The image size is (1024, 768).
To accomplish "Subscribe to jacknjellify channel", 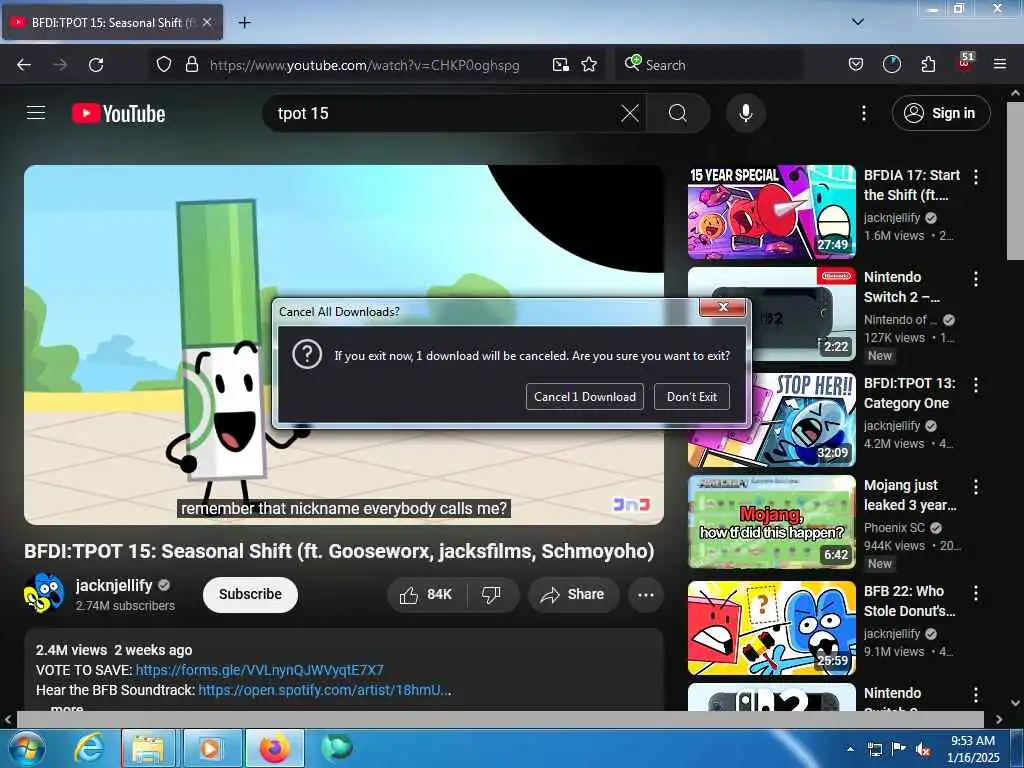I will 250,594.
